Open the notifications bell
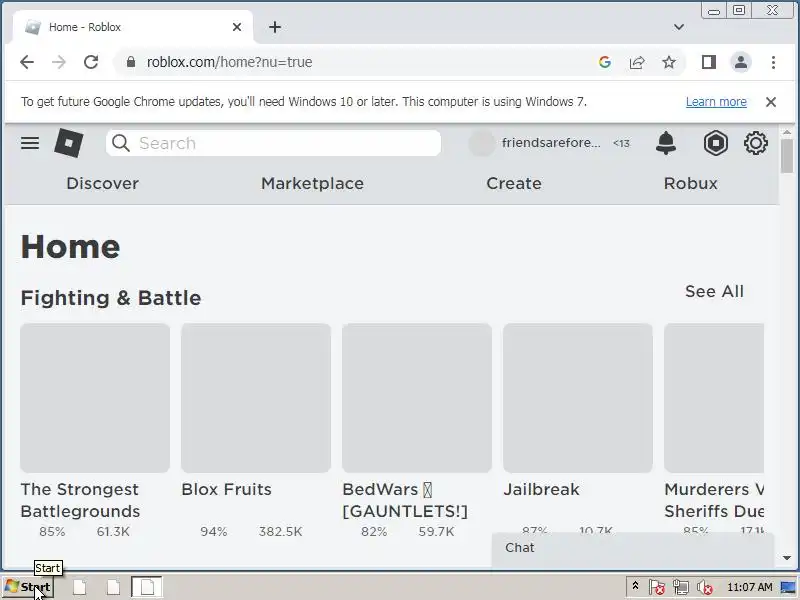800x600 pixels. click(x=665, y=143)
